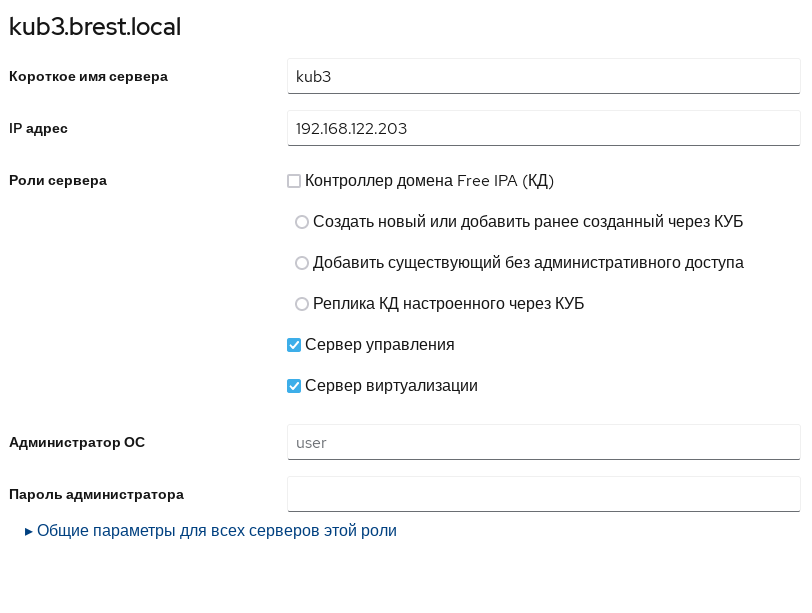The width and height of the screenshot is (812, 613).
Task: Select radio 'Добавить существующий без административного доступа'
Action: (302, 263)
